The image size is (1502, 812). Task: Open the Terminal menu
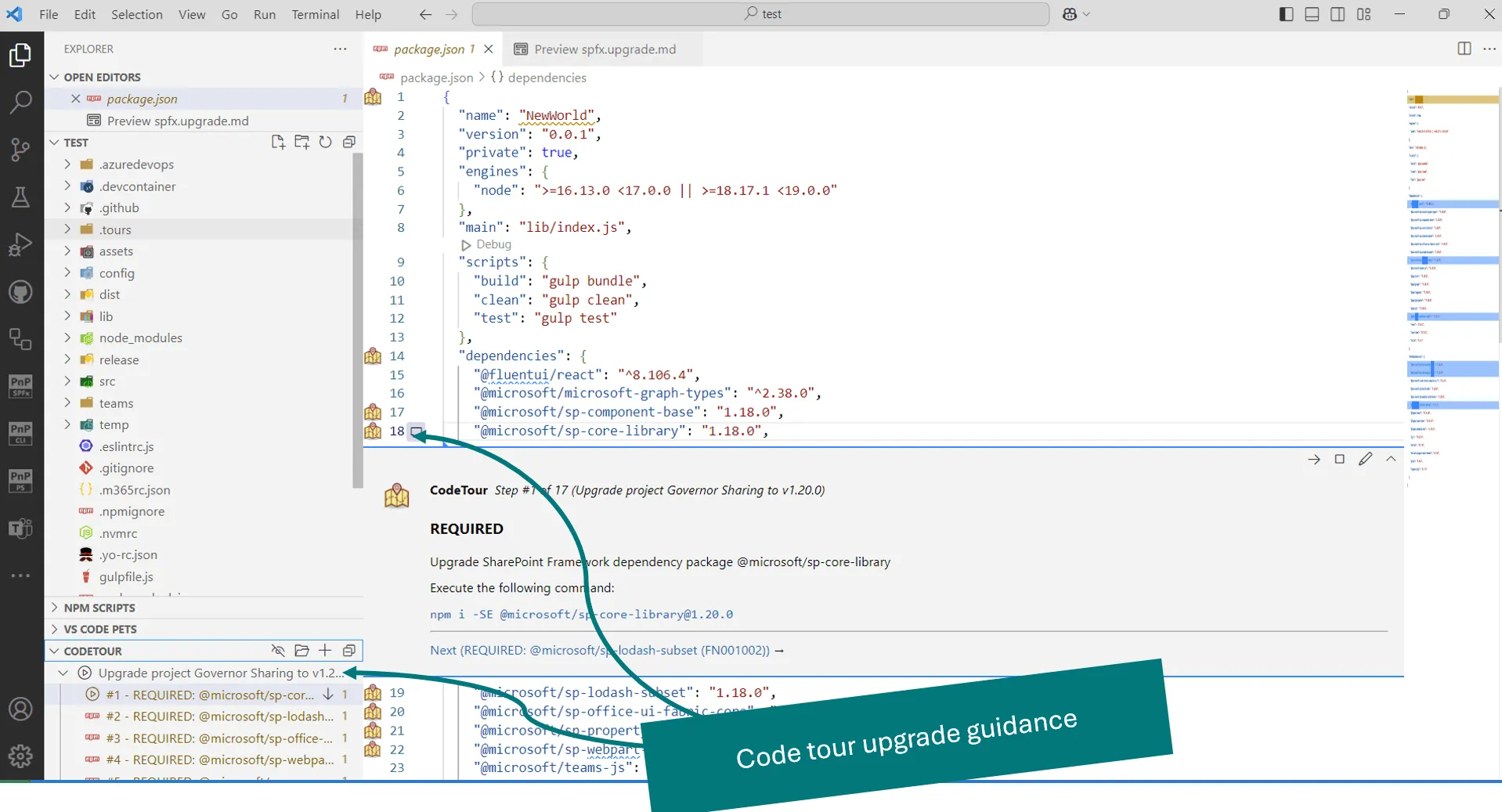315,14
